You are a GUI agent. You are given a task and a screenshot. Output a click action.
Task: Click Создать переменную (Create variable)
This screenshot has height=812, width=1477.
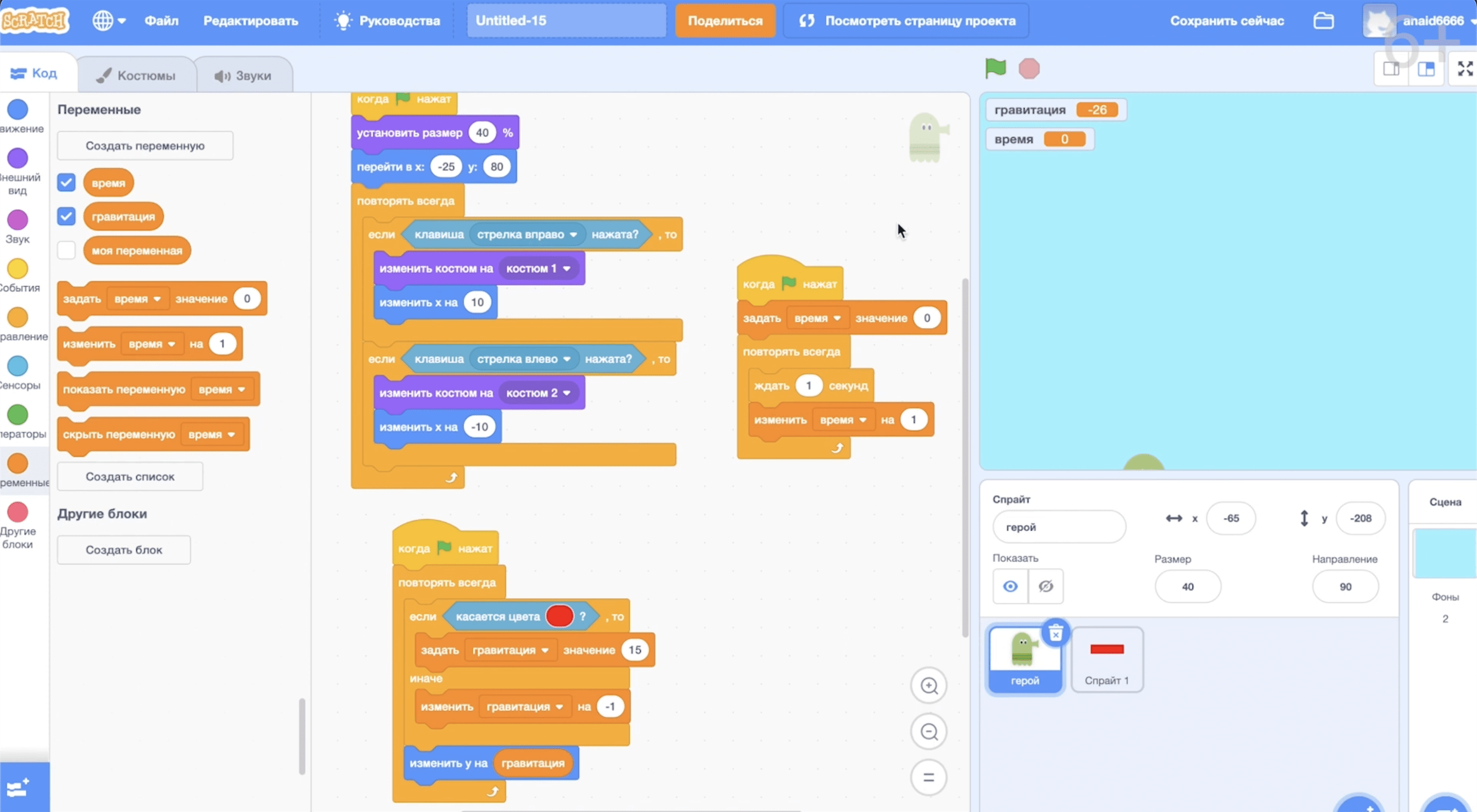pos(145,146)
